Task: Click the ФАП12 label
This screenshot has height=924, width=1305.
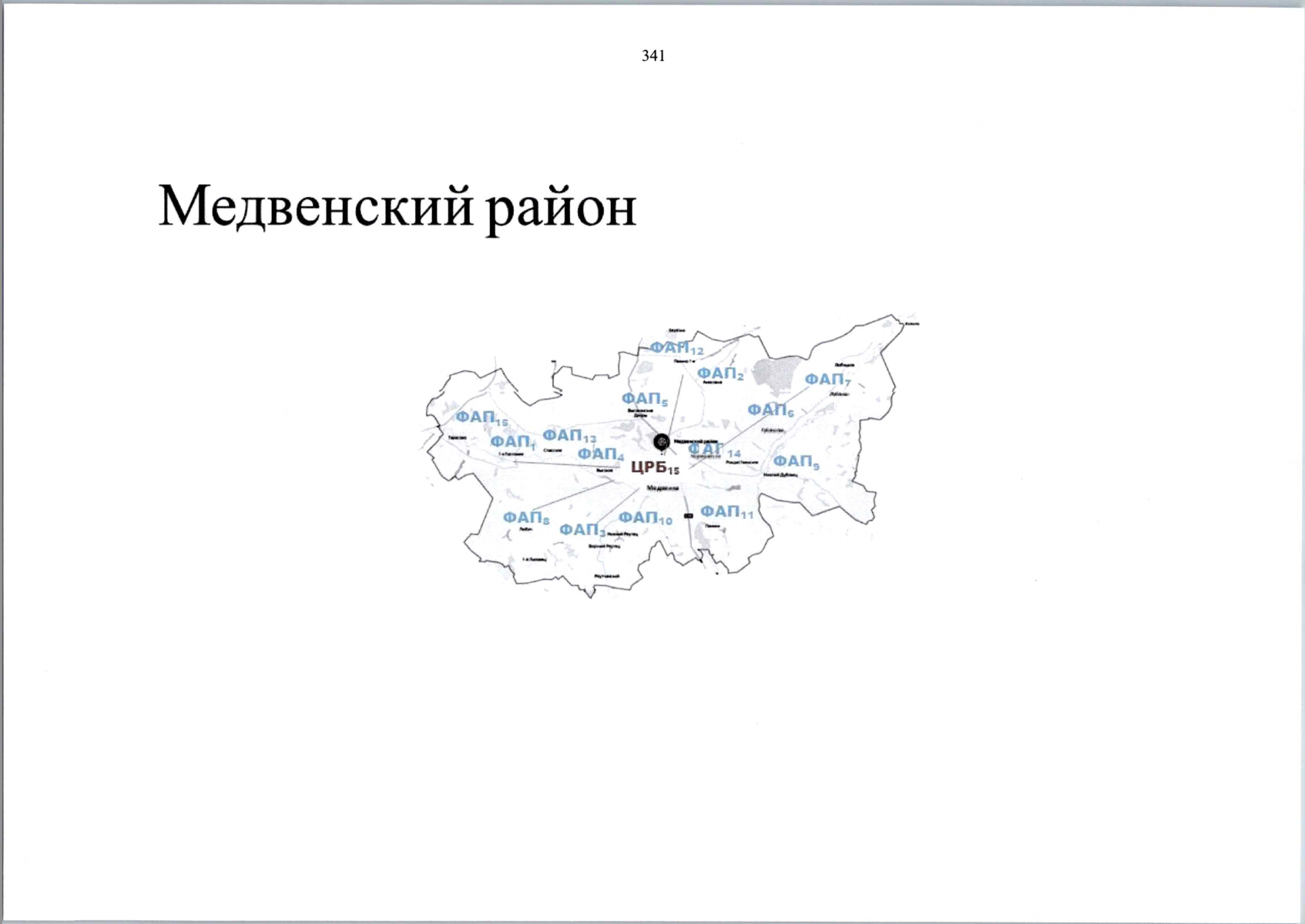Action: click(676, 348)
